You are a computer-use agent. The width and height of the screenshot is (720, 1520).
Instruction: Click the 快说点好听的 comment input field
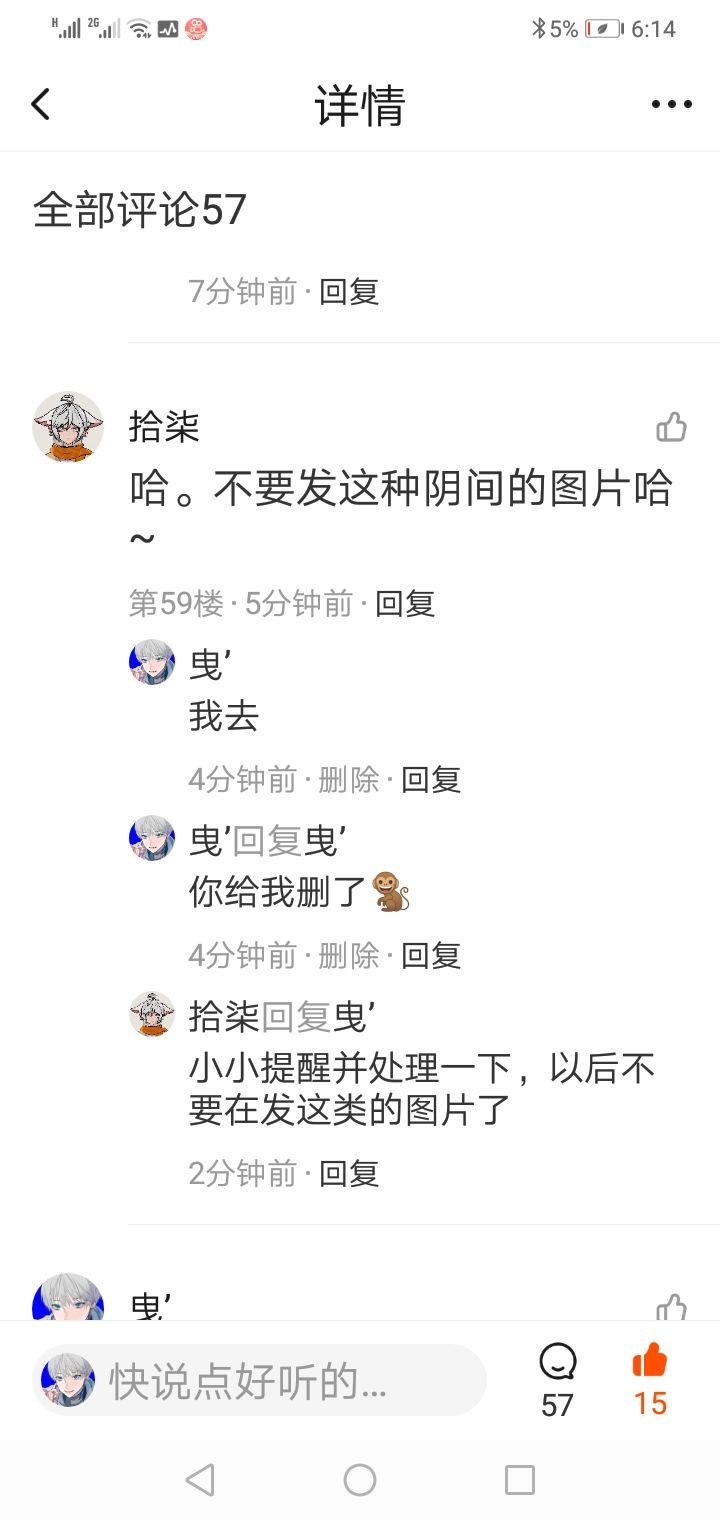(x=260, y=1381)
